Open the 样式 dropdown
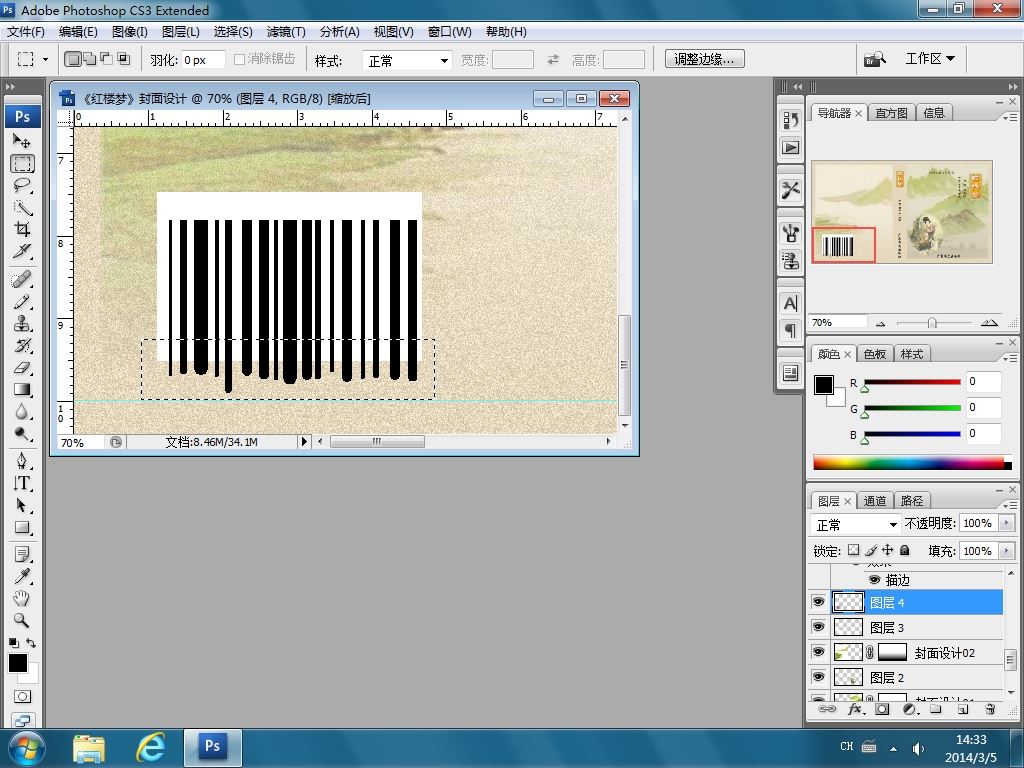Screen dimensions: 1024x768 pyautogui.click(x=408, y=61)
